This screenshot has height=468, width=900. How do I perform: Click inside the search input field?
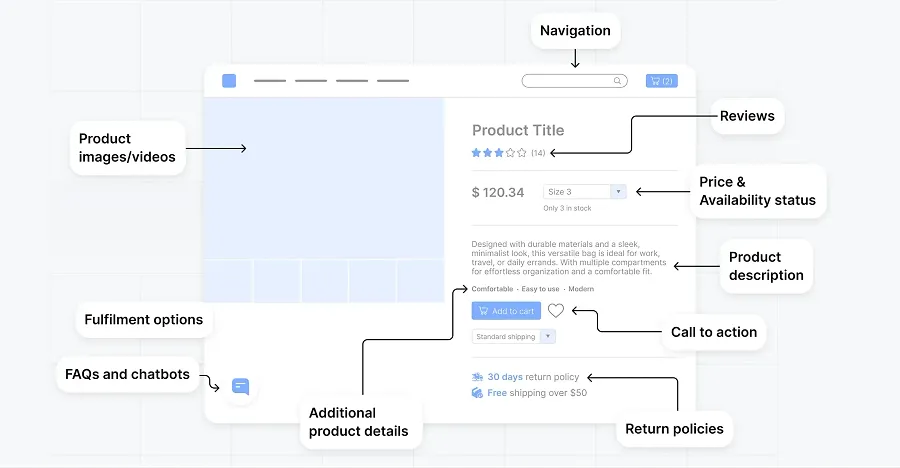575,81
